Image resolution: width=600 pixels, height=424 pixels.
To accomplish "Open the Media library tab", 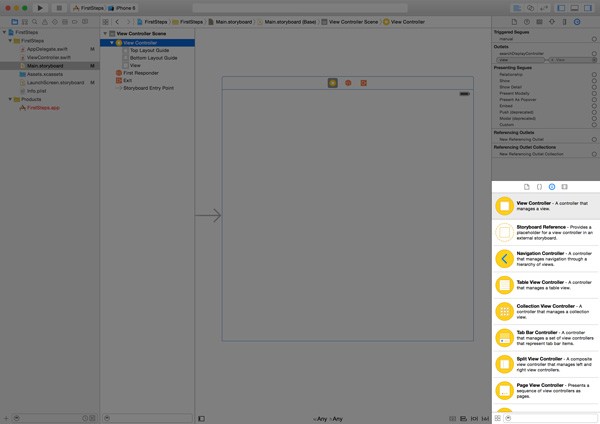I will click(564, 187).
